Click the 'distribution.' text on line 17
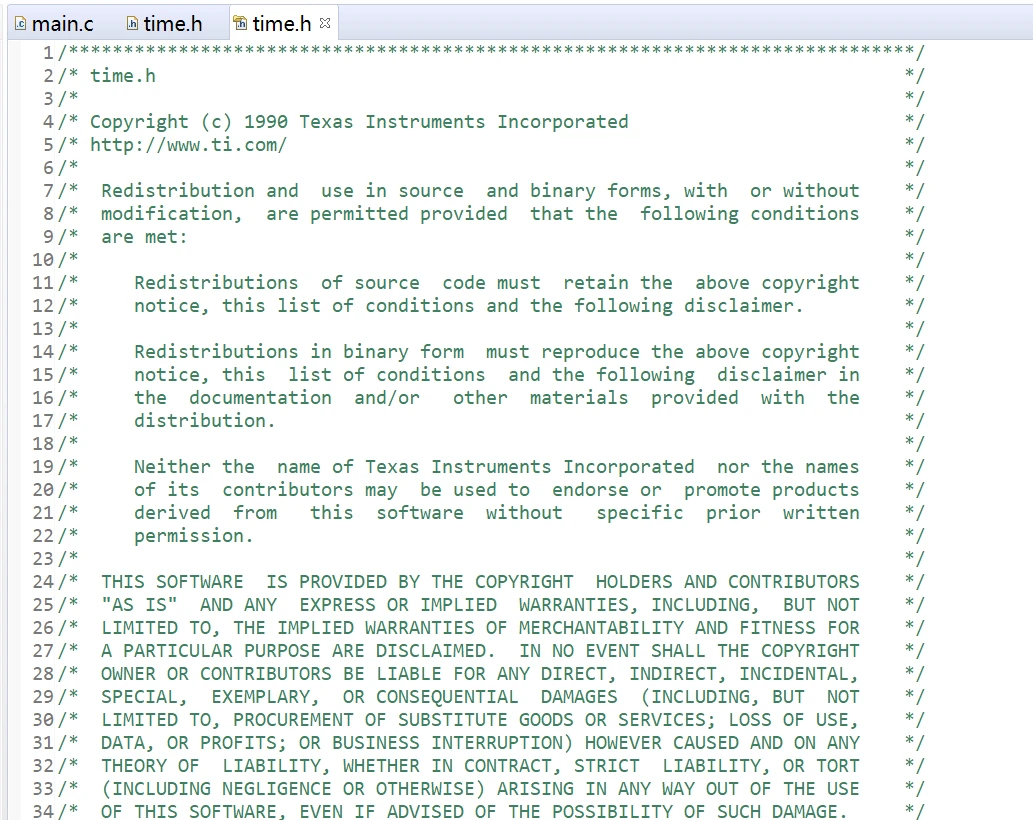This screenshot has height=820, width=1033. tap(205, 421)
